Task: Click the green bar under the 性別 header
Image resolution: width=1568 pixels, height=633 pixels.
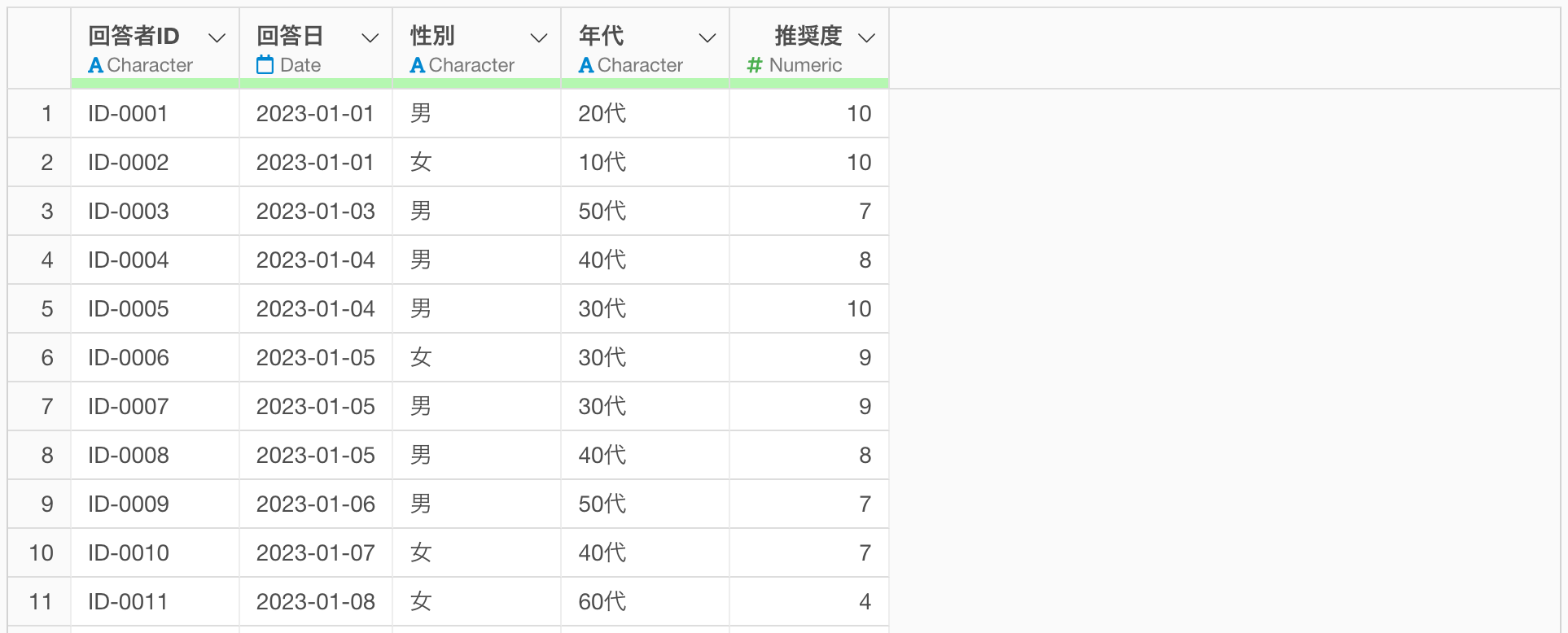Action: click(476, 83)
